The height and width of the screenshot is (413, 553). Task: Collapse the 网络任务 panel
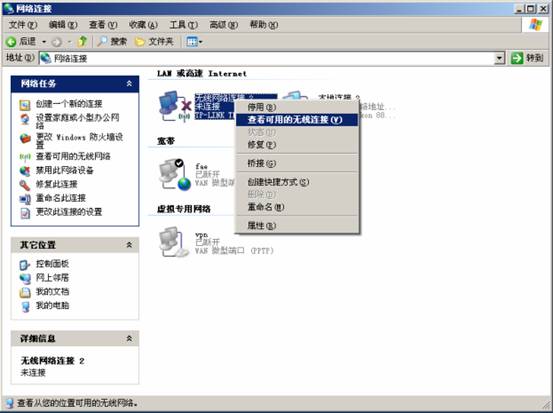129,84
